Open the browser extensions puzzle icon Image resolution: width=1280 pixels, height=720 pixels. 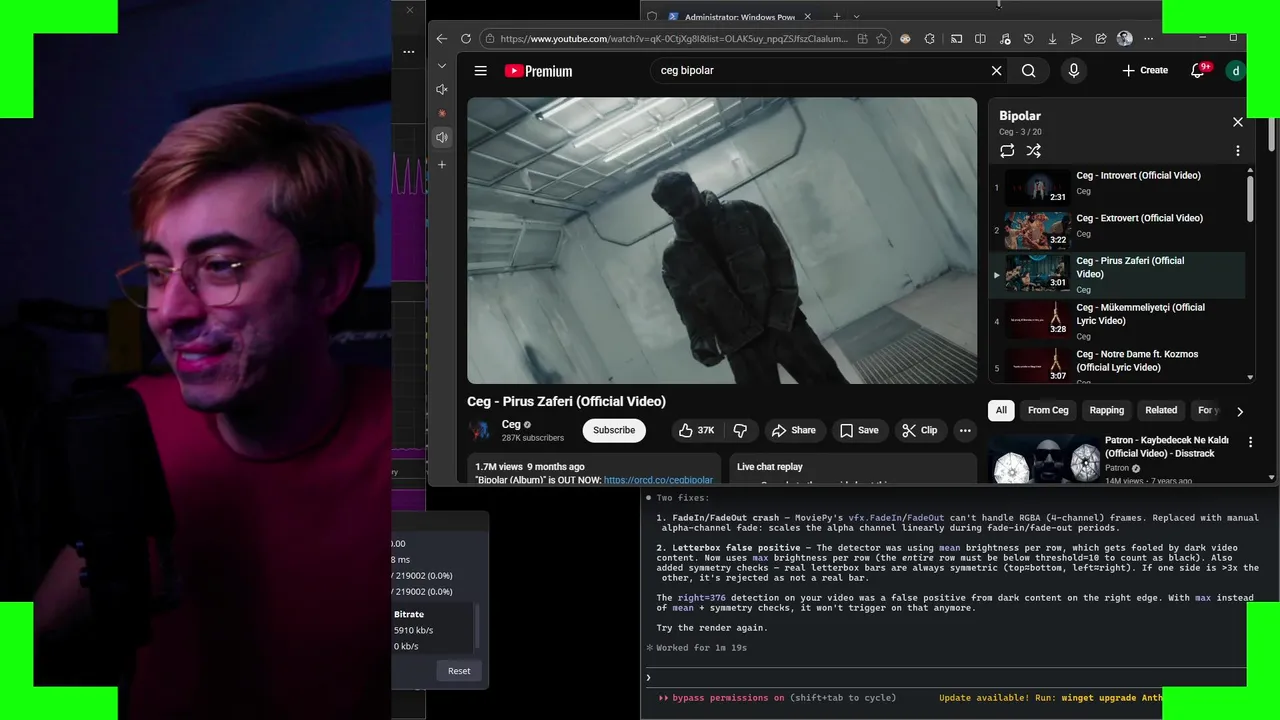click(930, 39)
